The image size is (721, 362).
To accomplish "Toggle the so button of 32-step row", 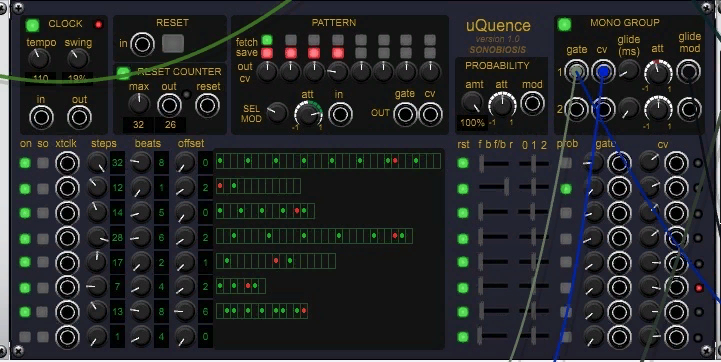I will pyautogui.click(x=43, y=163).
